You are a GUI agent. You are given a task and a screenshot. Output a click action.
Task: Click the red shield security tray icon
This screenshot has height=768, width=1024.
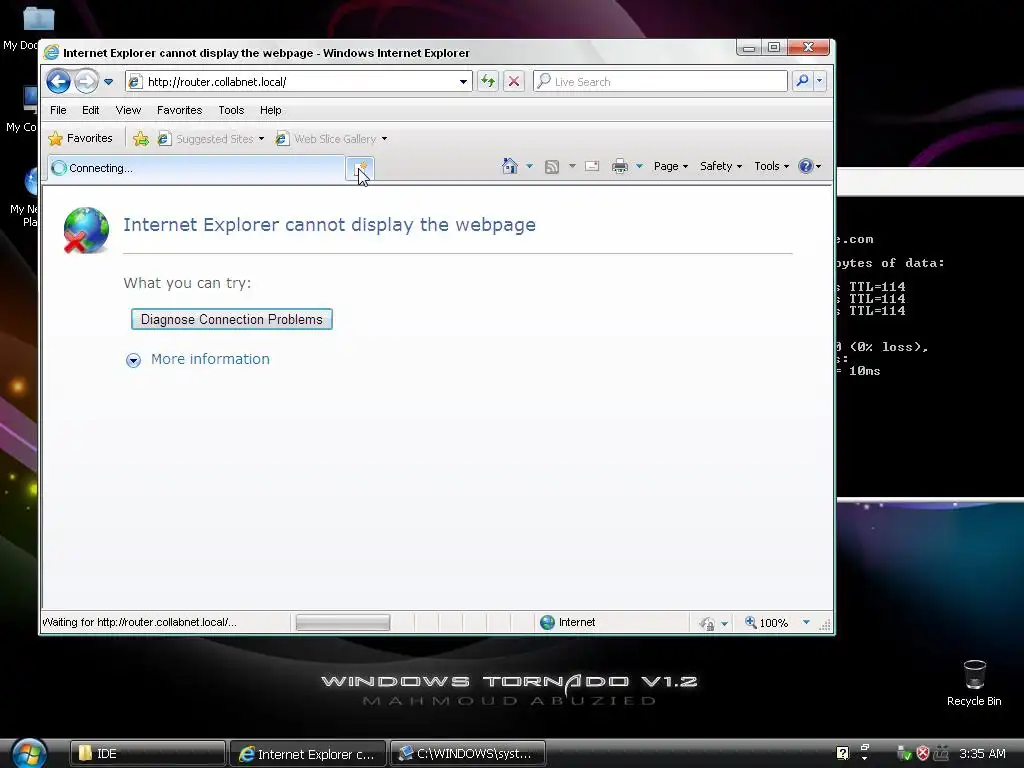(x=922, y=754)
